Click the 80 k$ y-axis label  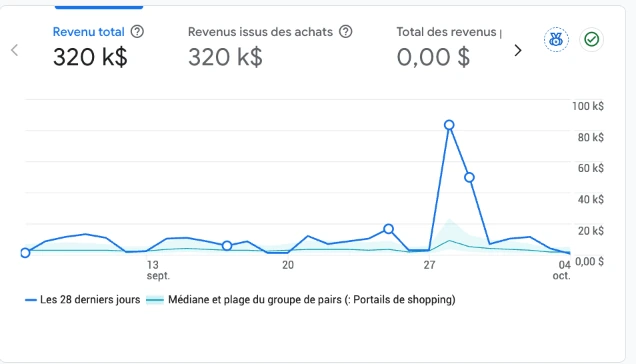(591, 138)
